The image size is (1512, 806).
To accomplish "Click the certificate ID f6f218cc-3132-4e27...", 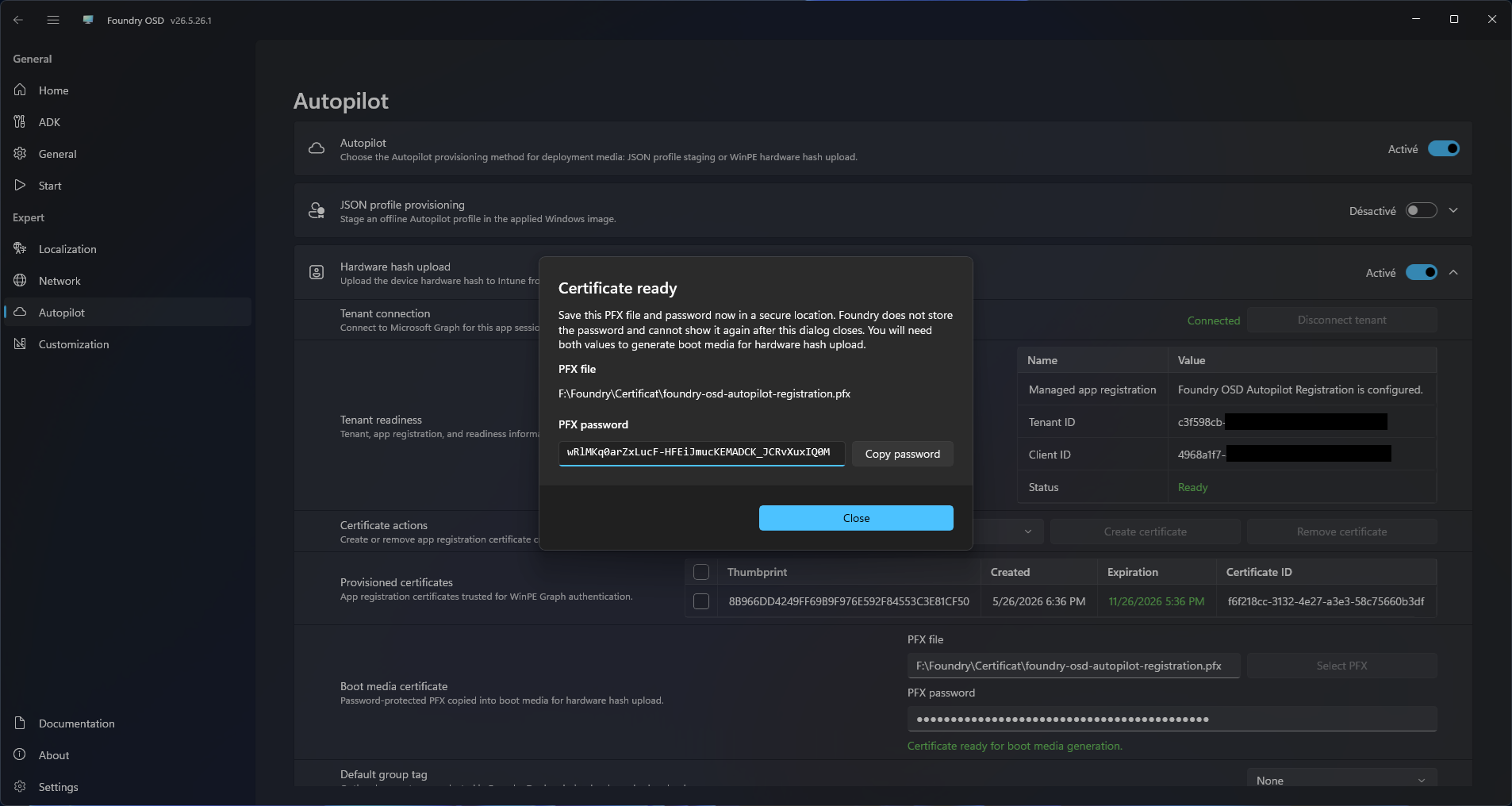I will 1326,601.
